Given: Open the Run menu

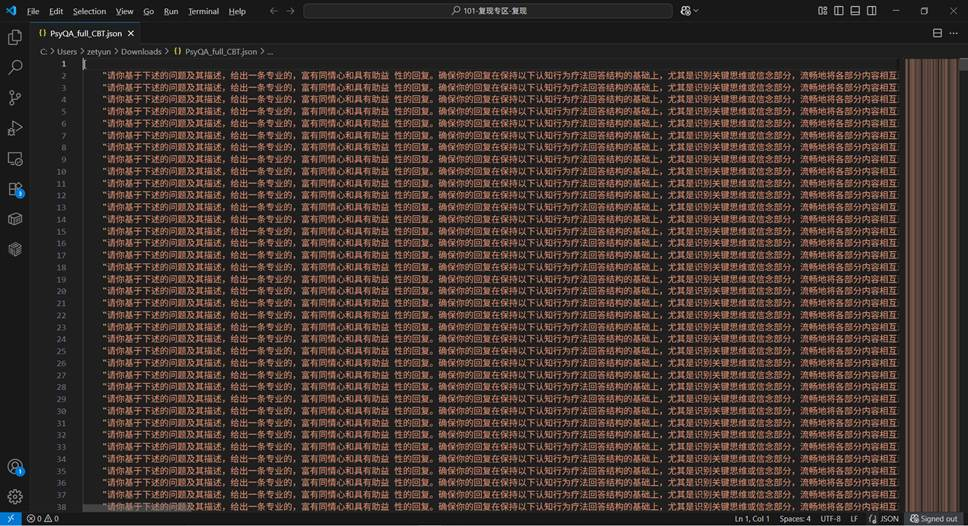Looking at the screenshot, I should tap(171, 11).
